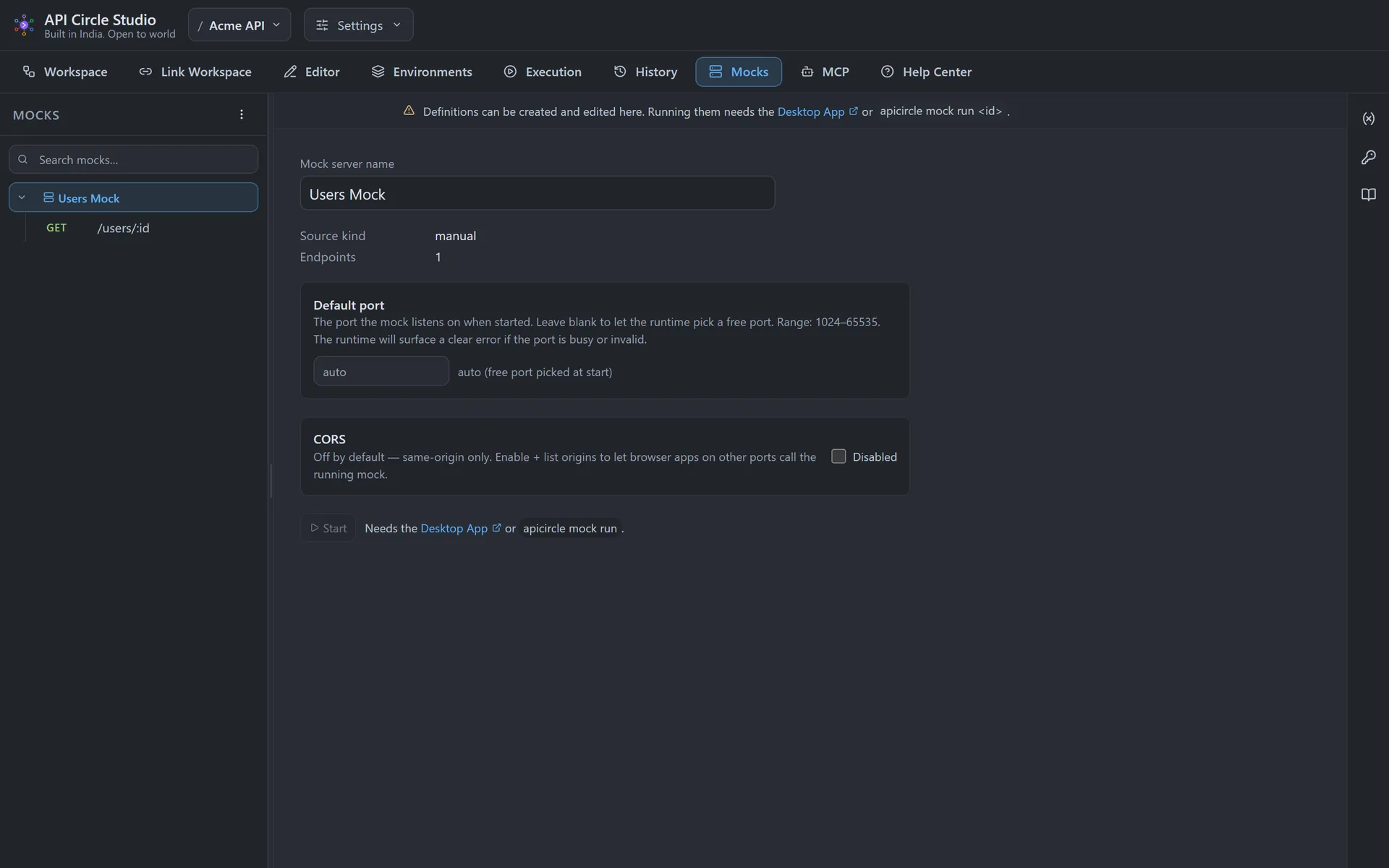Click 'auto (free port picked at start)' text
Image resolution: width=1389 pixels, height=868 pixels.
tap(535, 372)
